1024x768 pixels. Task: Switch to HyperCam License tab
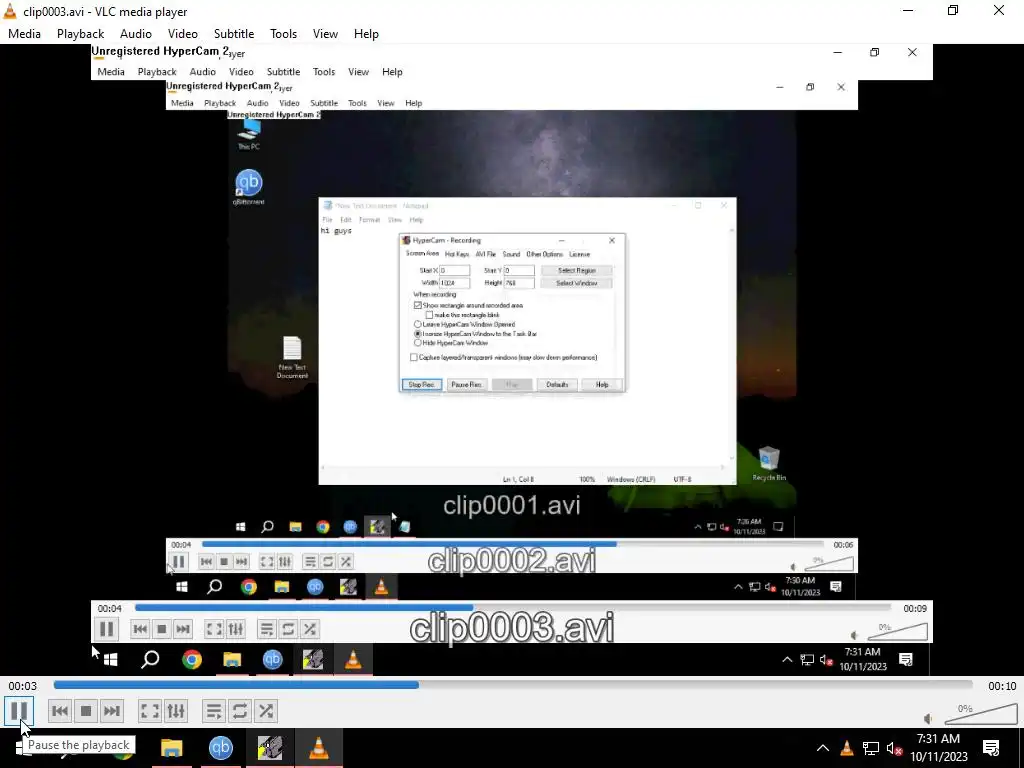pos(579,254)
